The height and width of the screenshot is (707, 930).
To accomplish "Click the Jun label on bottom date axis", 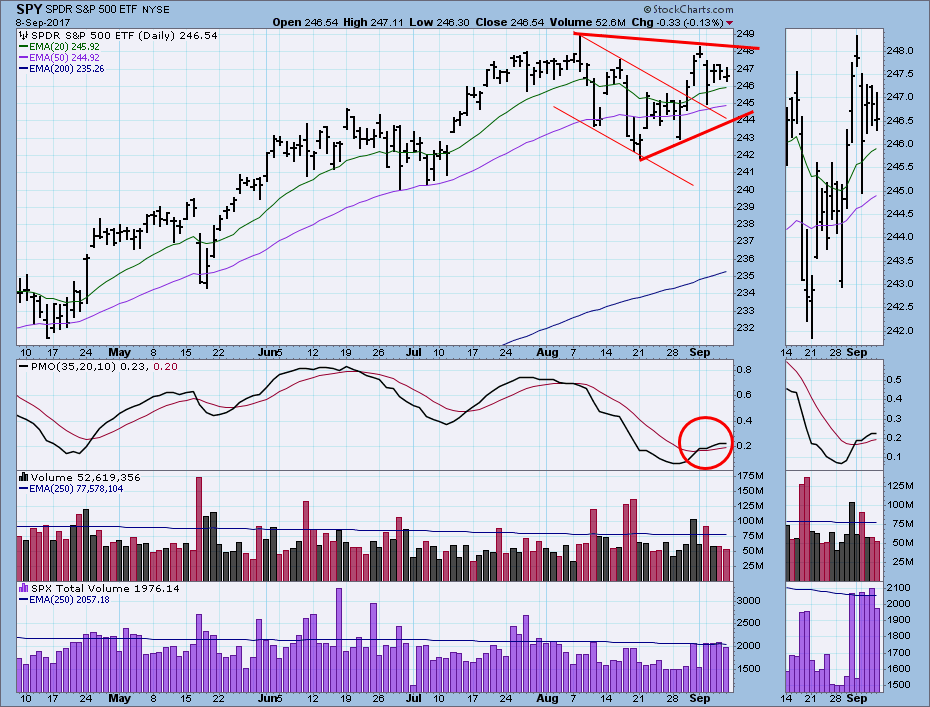I will pyautogui.click(x=269, y=698).
